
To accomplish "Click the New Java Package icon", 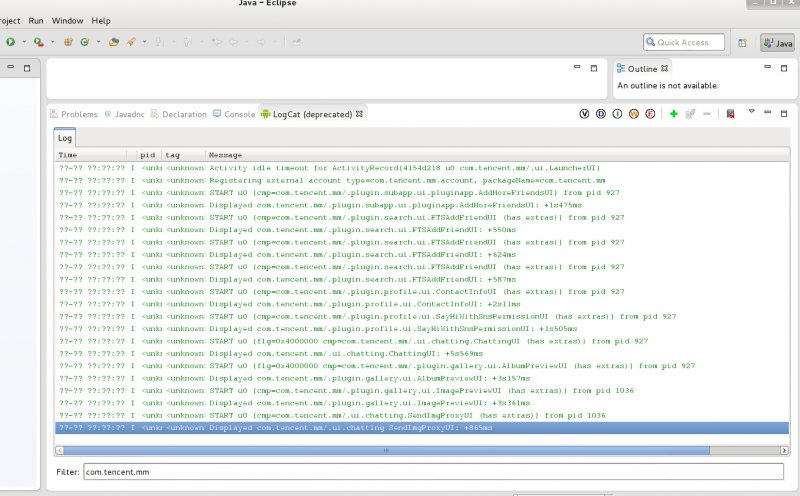I will 68,42.
